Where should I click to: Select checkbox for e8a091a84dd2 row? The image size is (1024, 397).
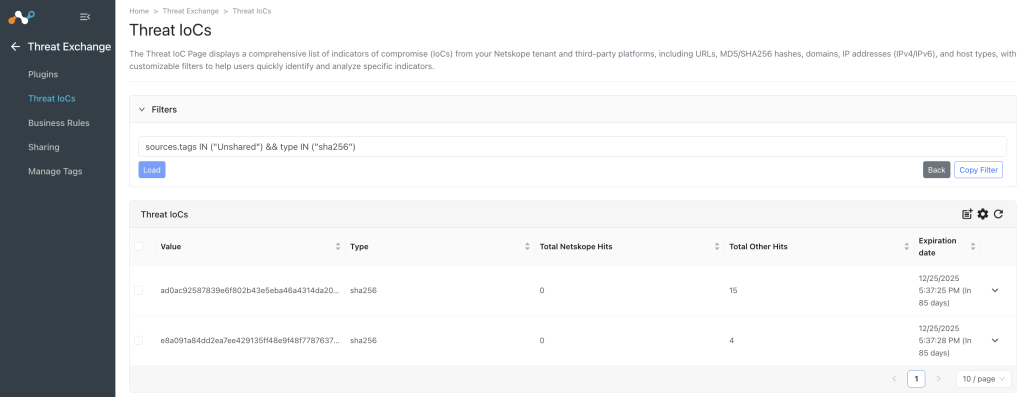tap(138, 341)
